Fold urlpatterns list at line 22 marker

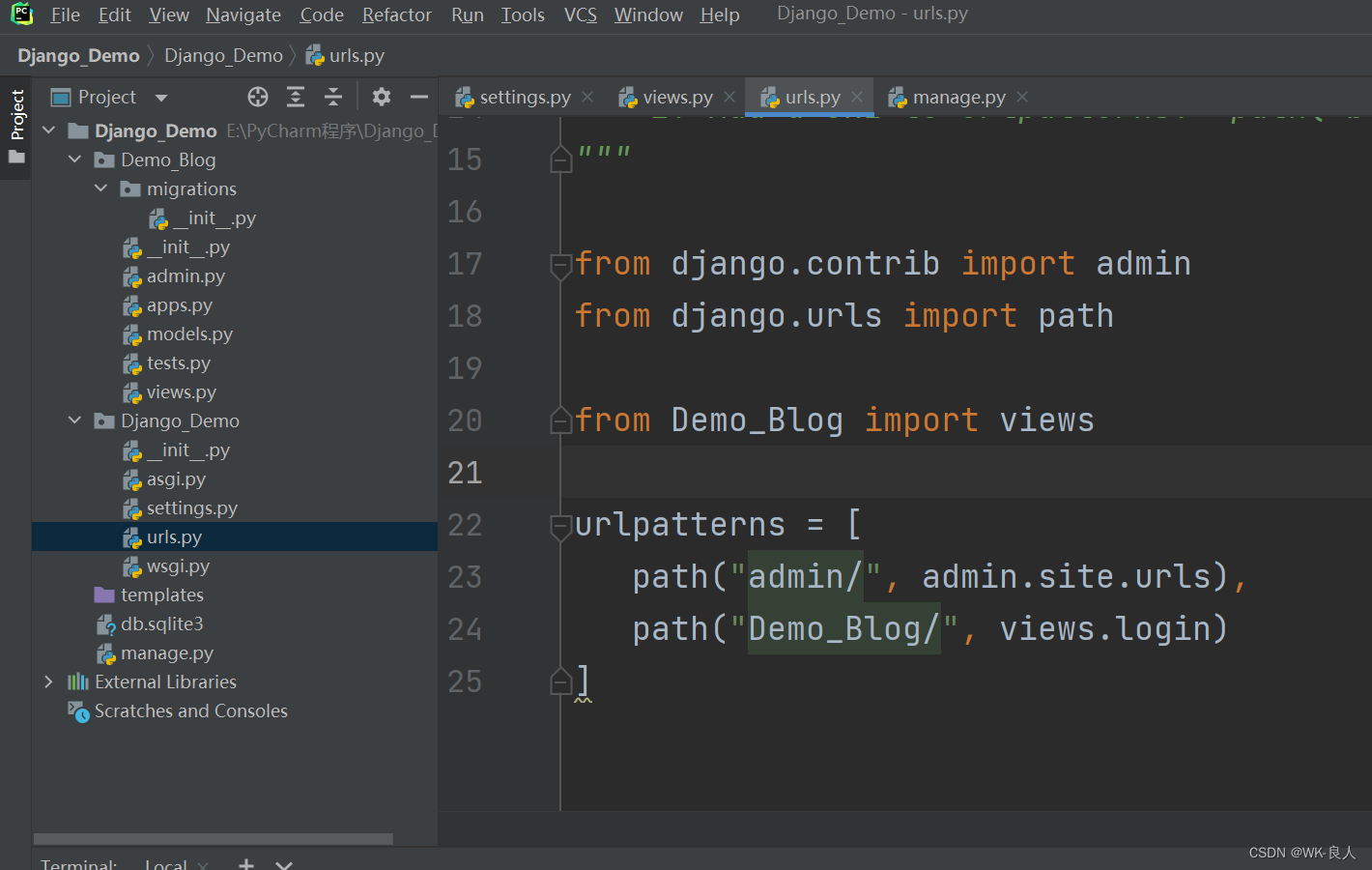(x=561, y=526)
